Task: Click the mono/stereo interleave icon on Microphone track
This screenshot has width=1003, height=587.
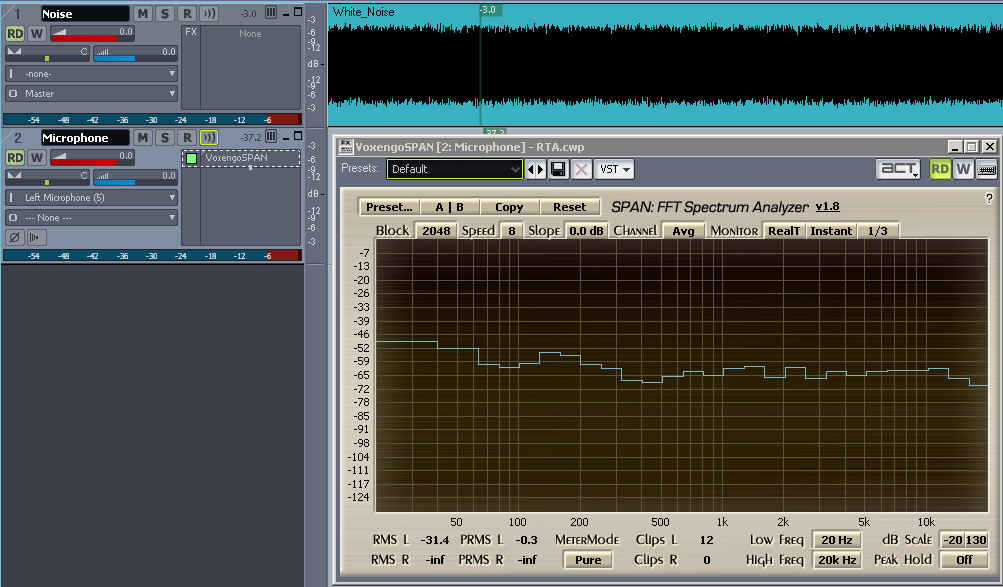Action: pos(36,237)
